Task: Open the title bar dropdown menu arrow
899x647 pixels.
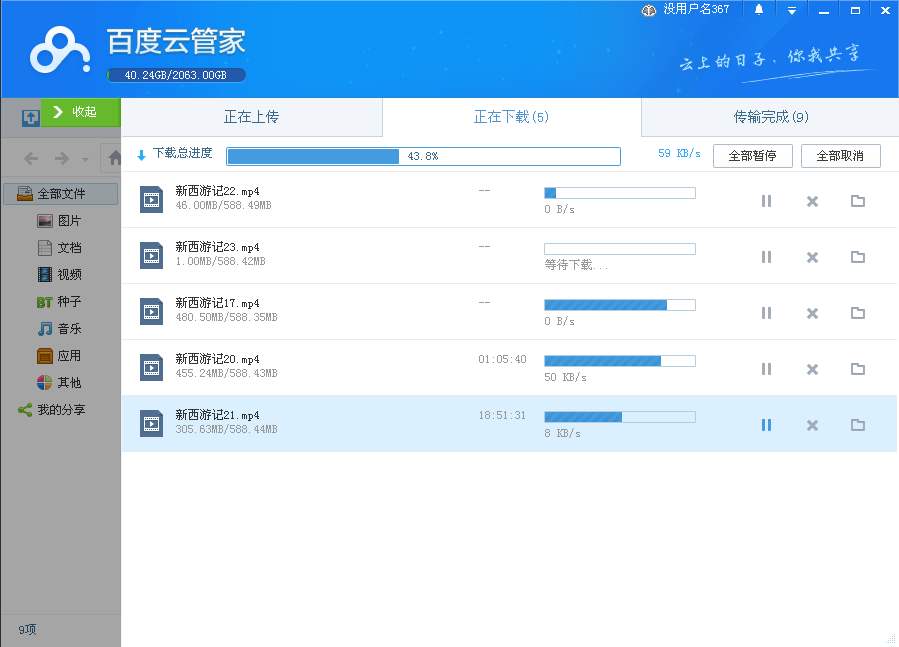Action: point(791,10)
